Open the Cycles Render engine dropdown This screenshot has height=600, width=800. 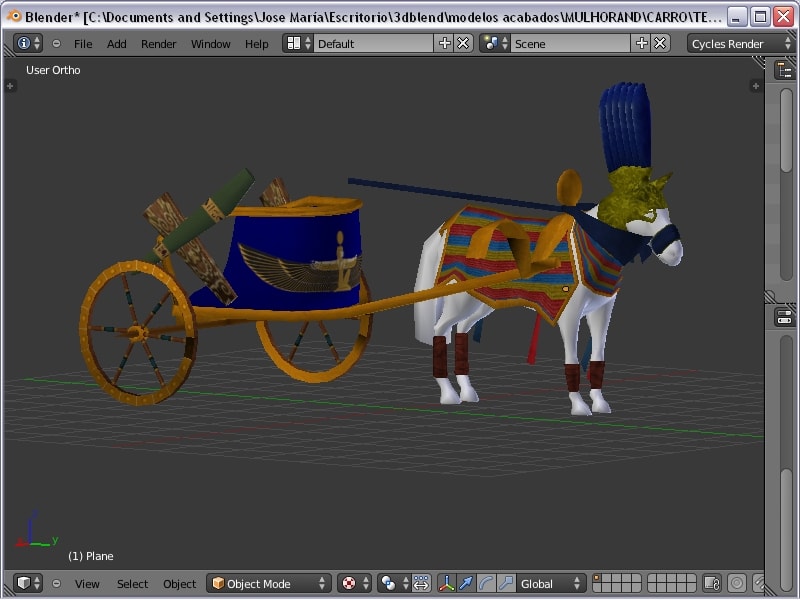pos(740,43)
